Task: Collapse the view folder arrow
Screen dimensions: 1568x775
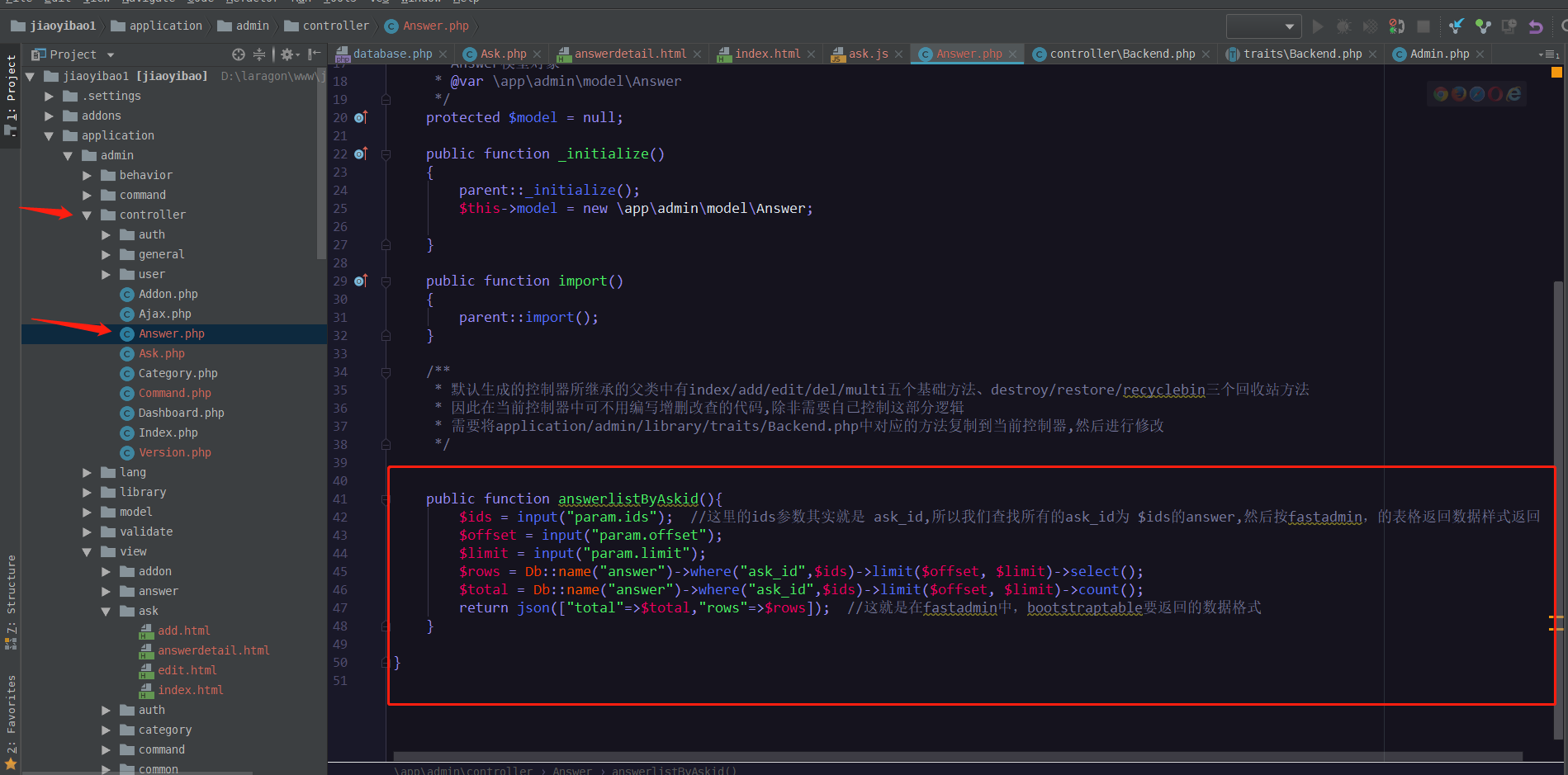Action: click(87, 552)
